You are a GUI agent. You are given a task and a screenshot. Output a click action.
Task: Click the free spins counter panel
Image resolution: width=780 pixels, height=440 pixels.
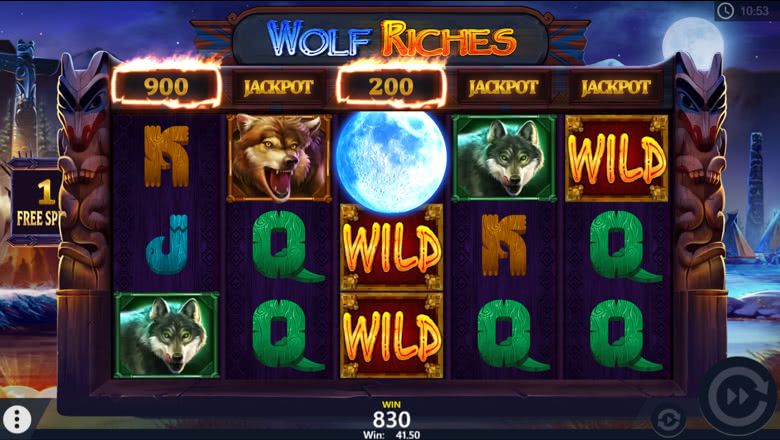click(35, 203)
